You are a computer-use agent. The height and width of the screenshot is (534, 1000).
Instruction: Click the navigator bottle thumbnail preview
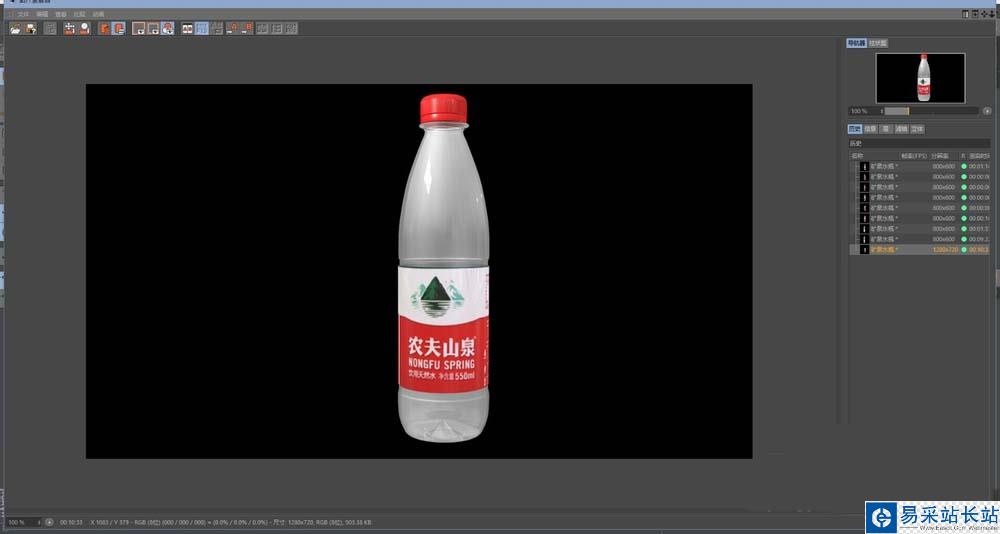(x=920, y=78)
